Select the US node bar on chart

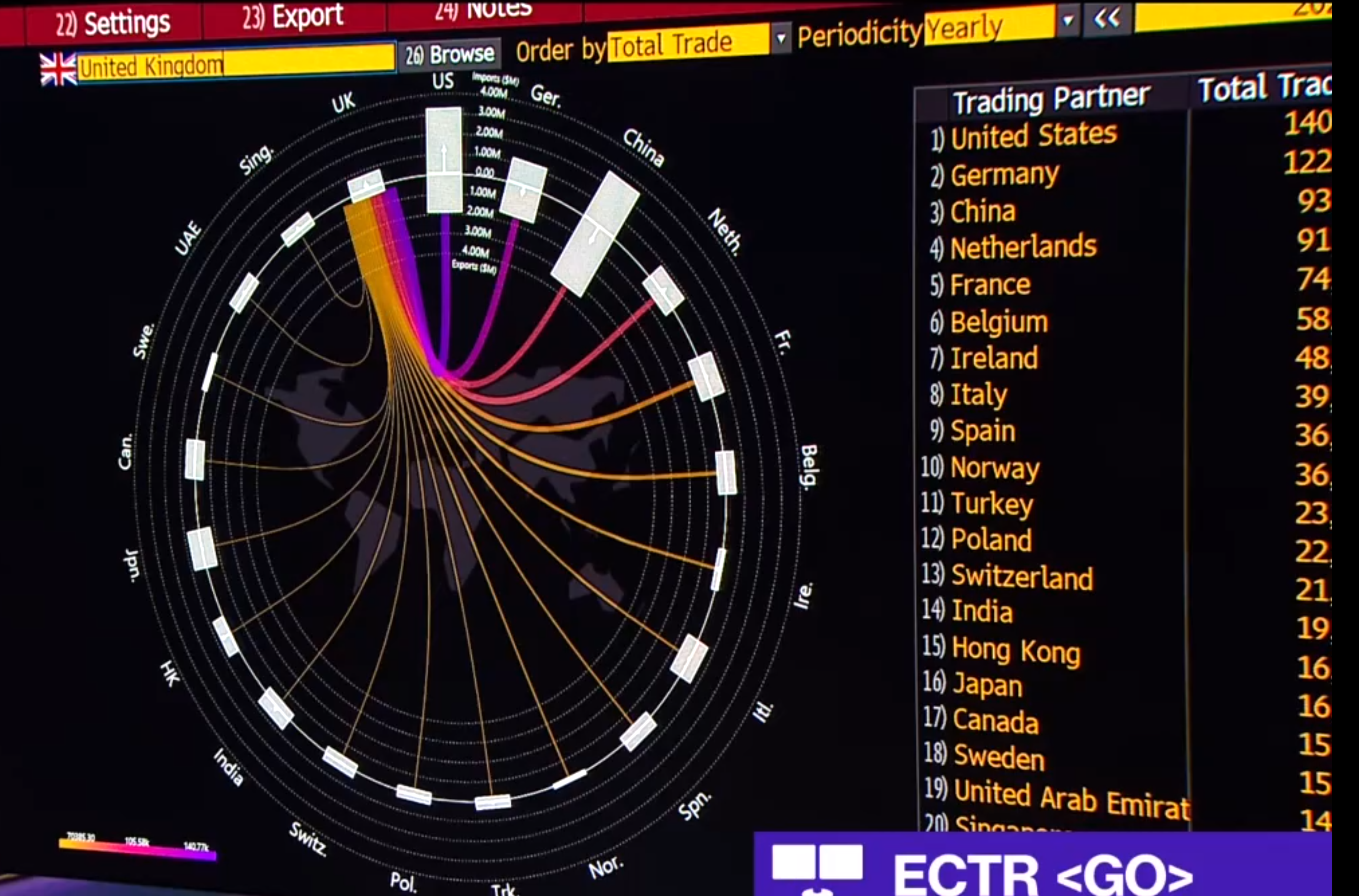coord(444,160)
